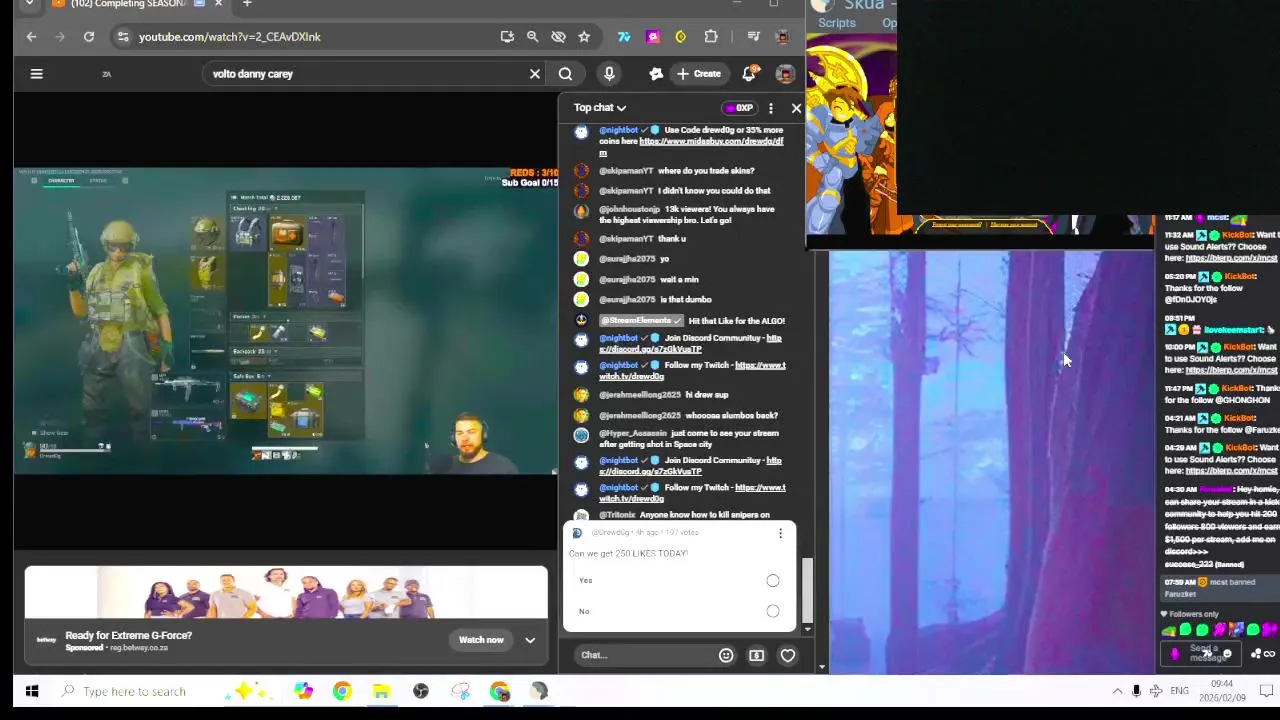The width and height of the screenshot is (1280, 720).
Task: Open the Scripts menu in Skua window
Action: (x=837, y=23)
